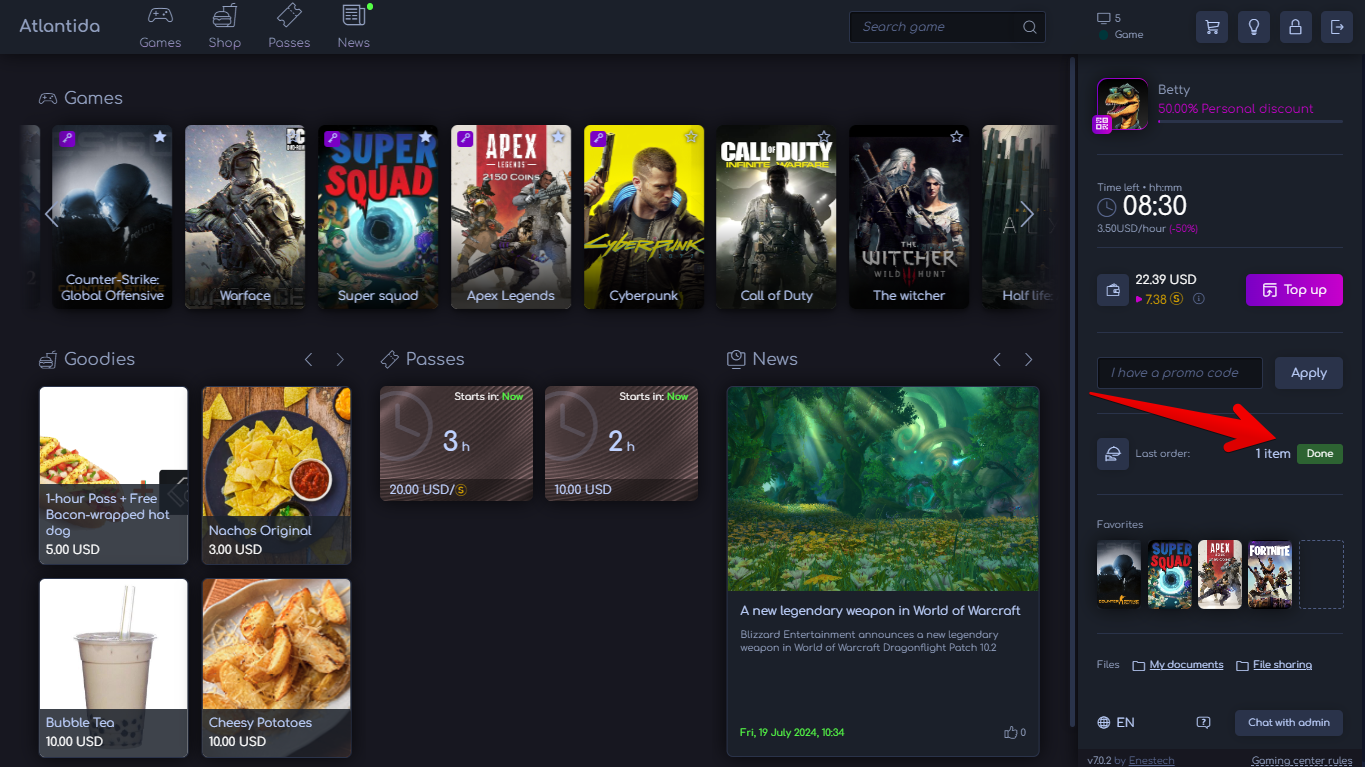
Task: Focus the promo code field
Action: point(1180,373)
